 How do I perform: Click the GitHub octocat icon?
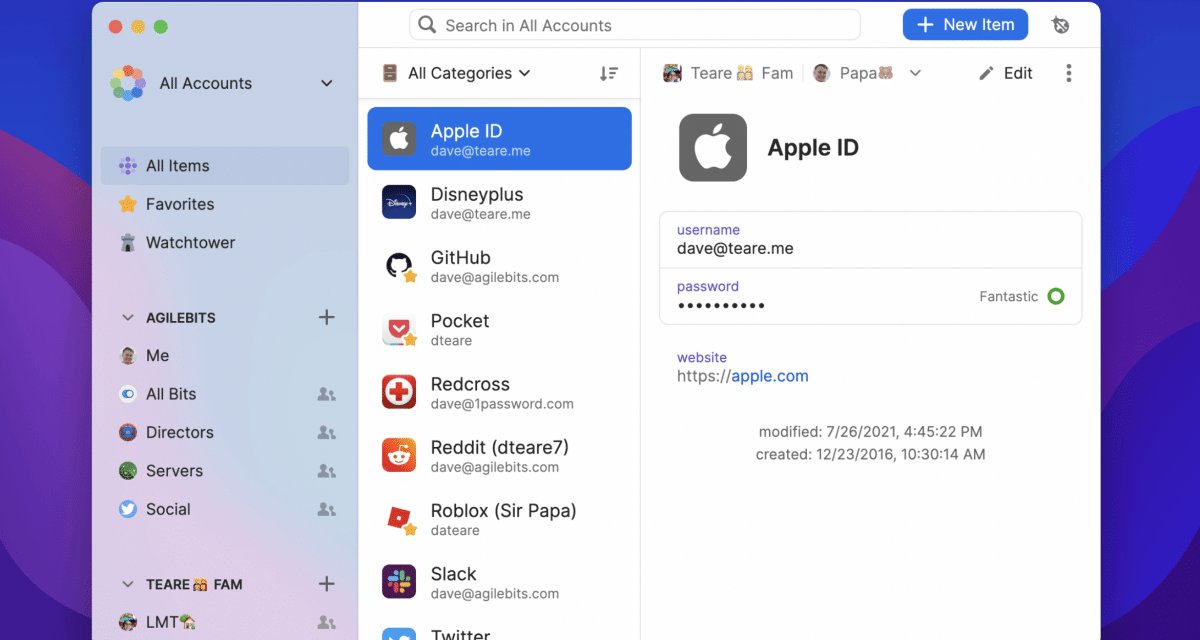pyautogui.click(x=399, y=265)
